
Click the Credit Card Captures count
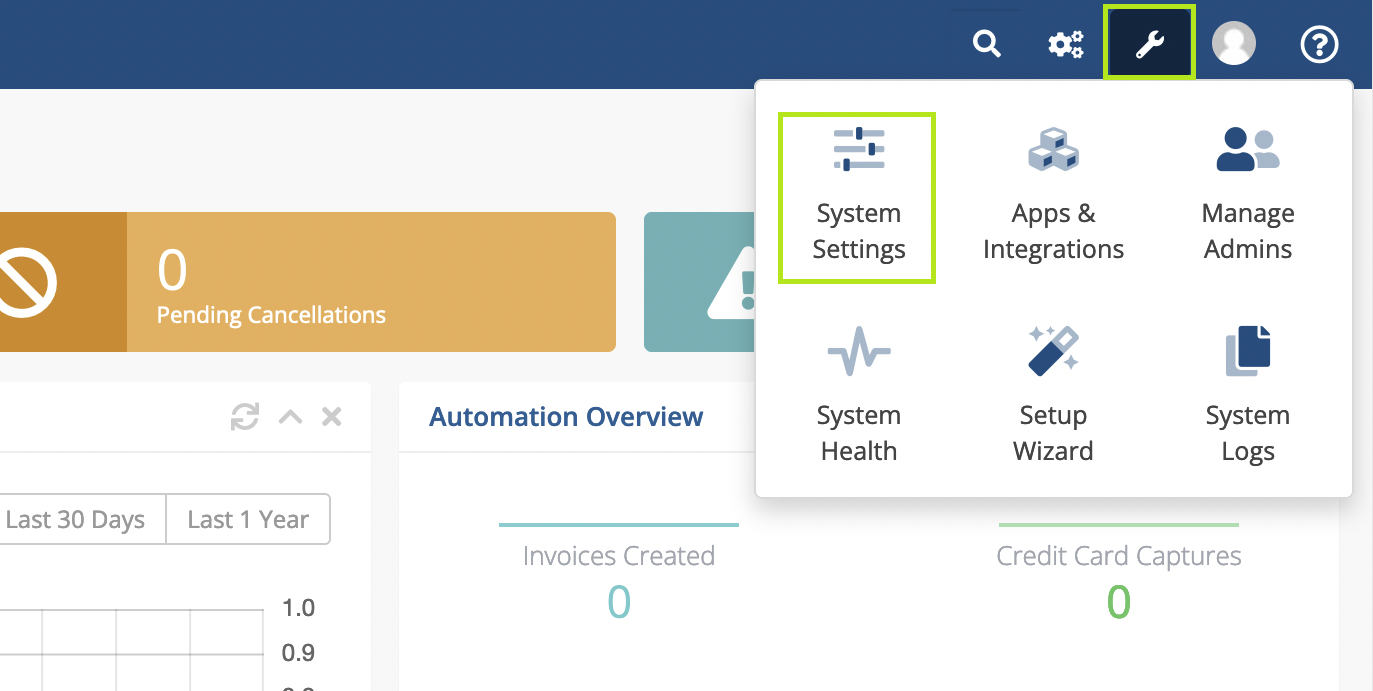tap(1118, 601)
